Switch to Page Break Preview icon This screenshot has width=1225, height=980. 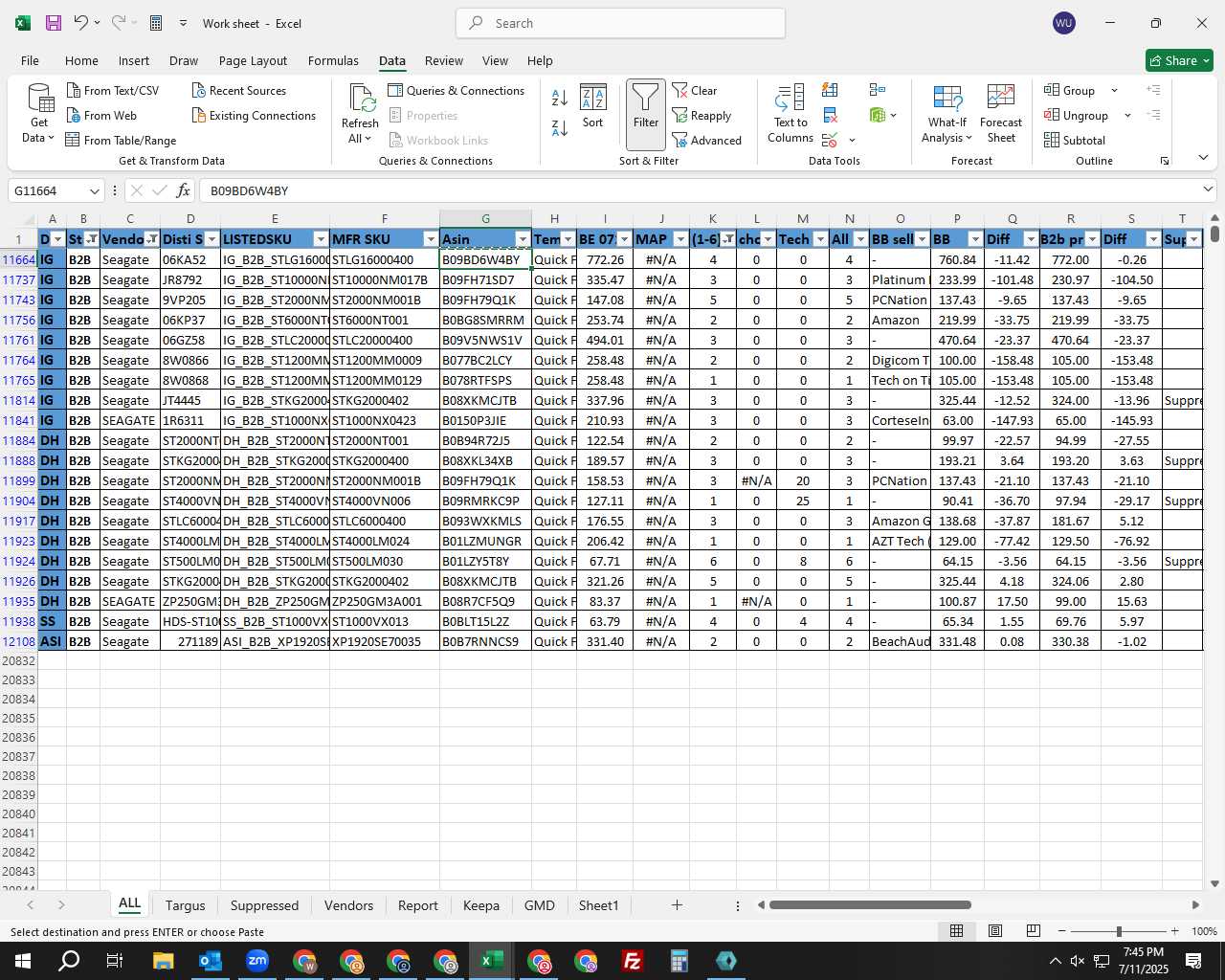1034,930
